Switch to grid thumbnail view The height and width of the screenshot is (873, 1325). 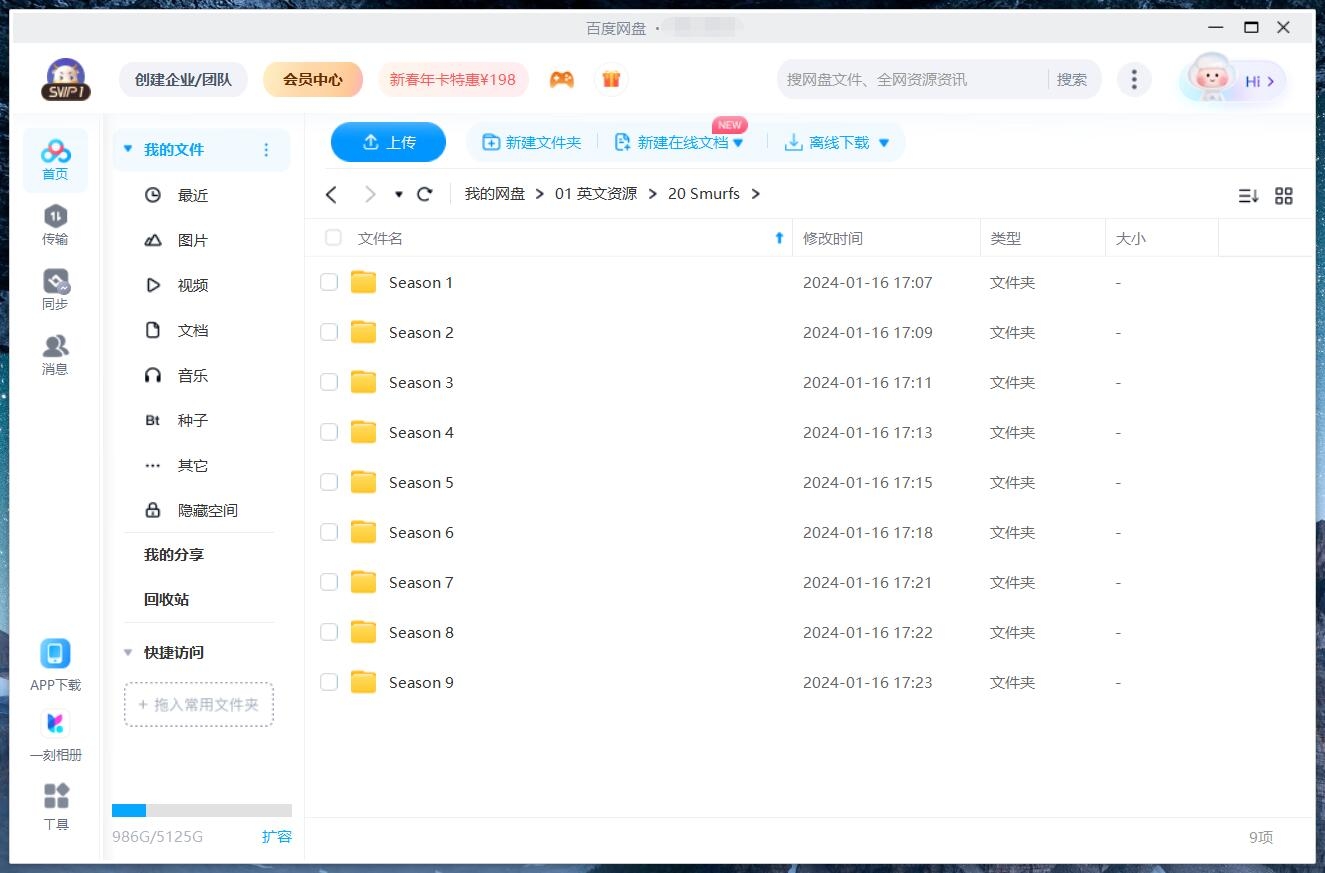[x=1284, y=196]
